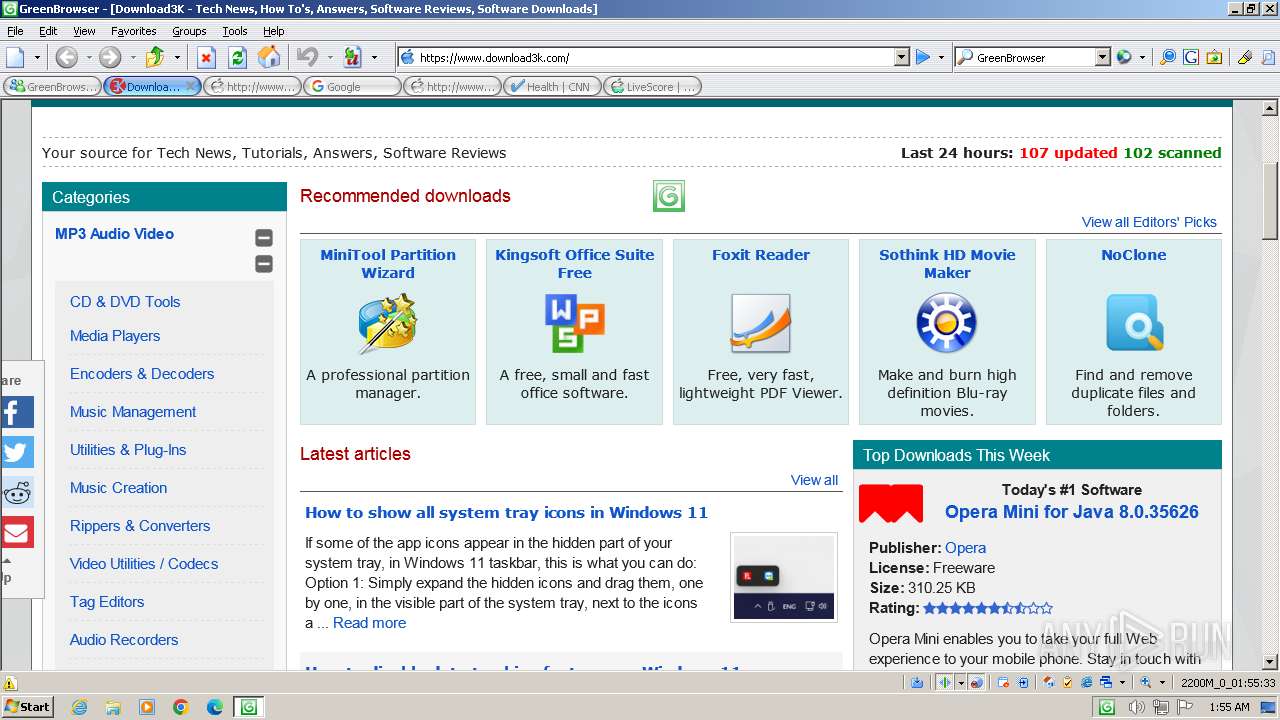Read more of the system tray article
The image size is (1280, 720).
pyautogui.click(x=369, y=623)
